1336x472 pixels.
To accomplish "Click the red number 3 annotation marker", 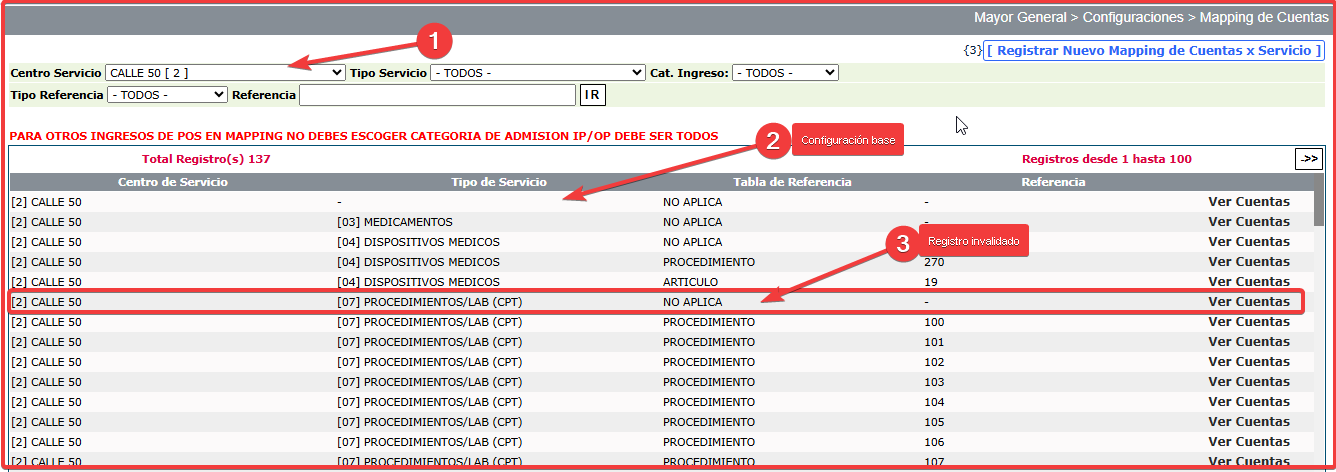I will click(903, 243).
